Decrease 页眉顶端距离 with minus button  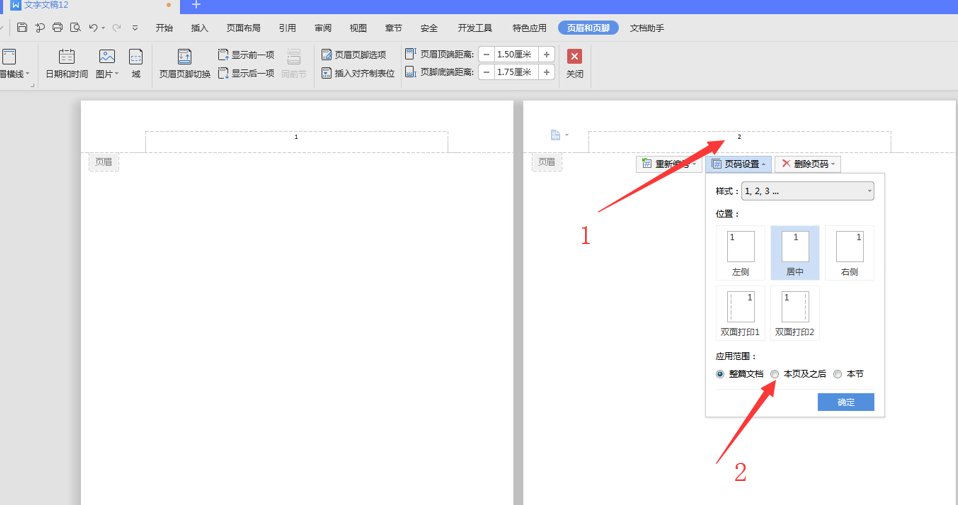486,54
